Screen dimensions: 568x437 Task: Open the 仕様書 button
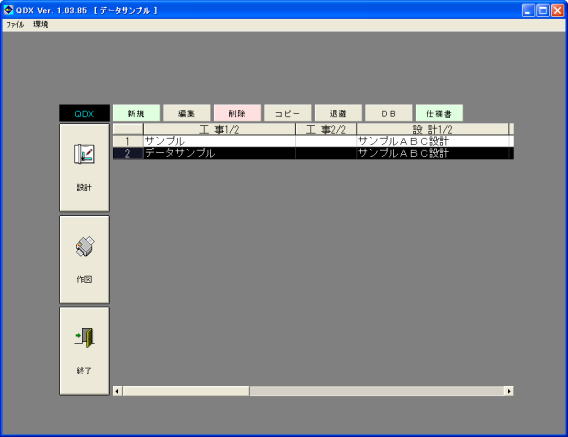[439, 113]
